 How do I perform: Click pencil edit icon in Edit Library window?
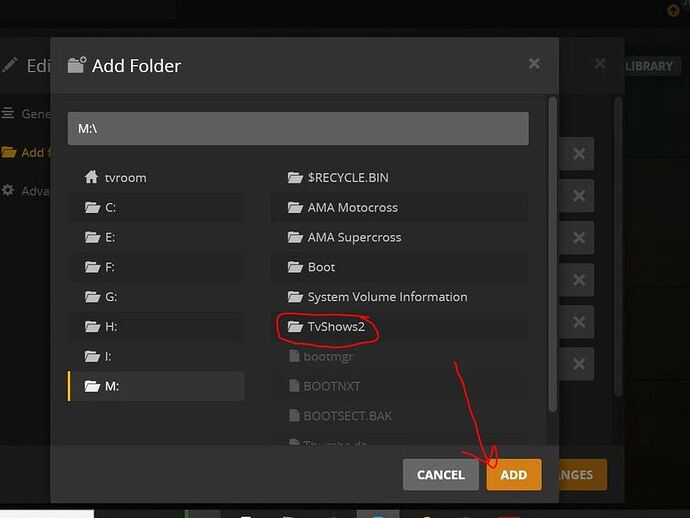pyautogui.click(x=9, y=65)
